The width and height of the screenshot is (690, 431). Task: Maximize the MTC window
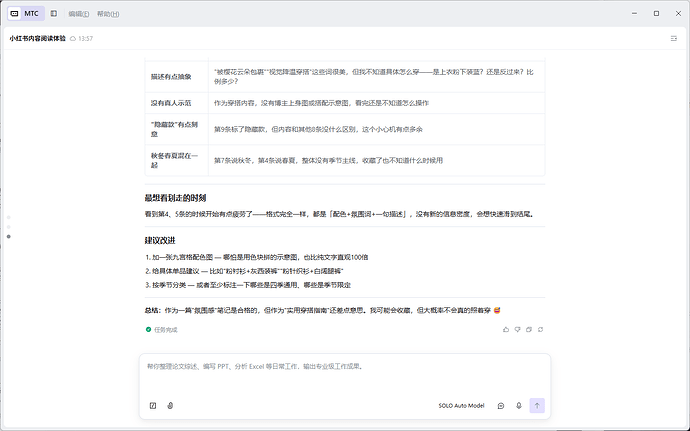(656, 14)
